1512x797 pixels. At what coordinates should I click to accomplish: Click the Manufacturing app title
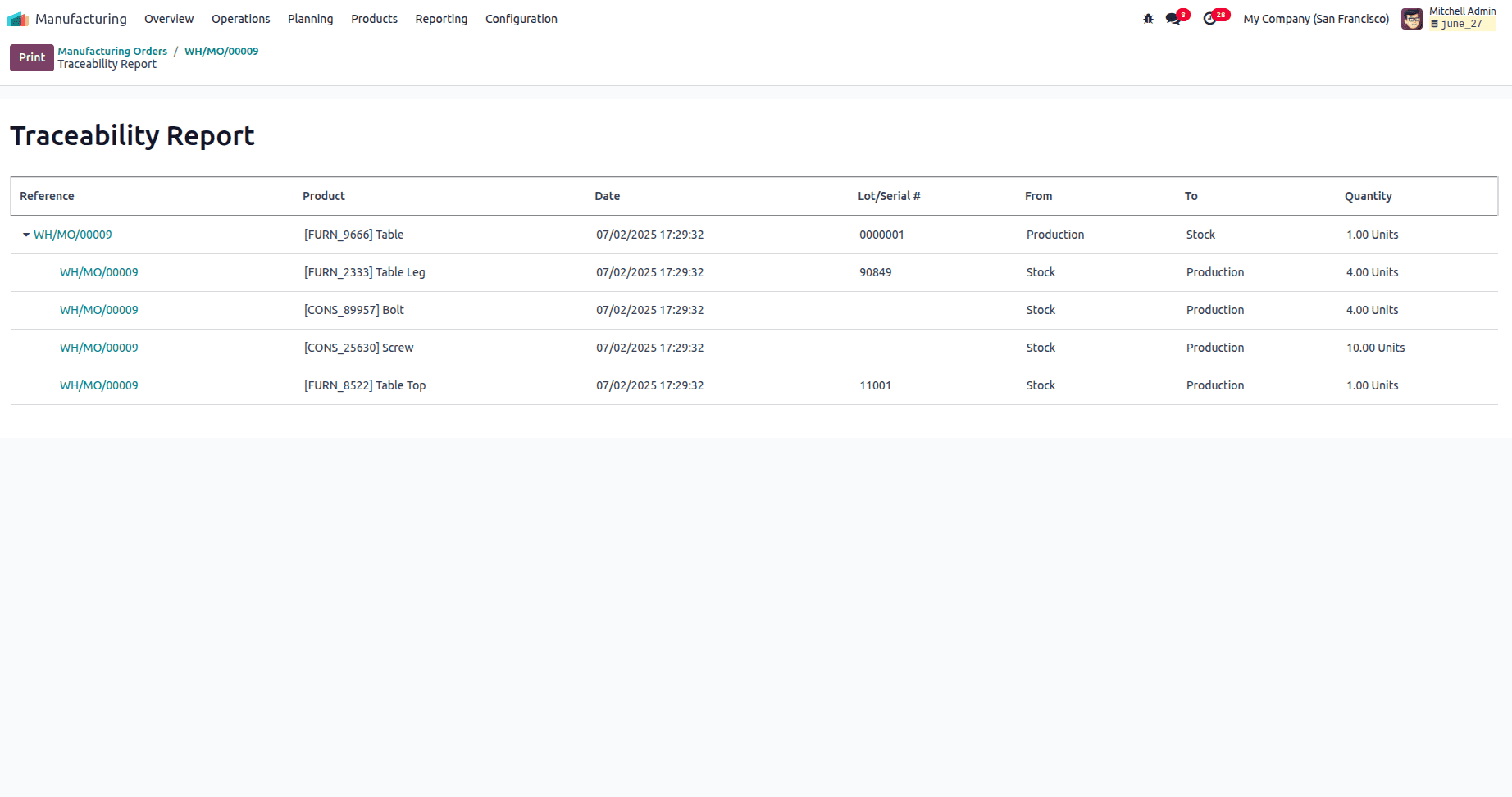pyautogui.click(x=81, y=19)
